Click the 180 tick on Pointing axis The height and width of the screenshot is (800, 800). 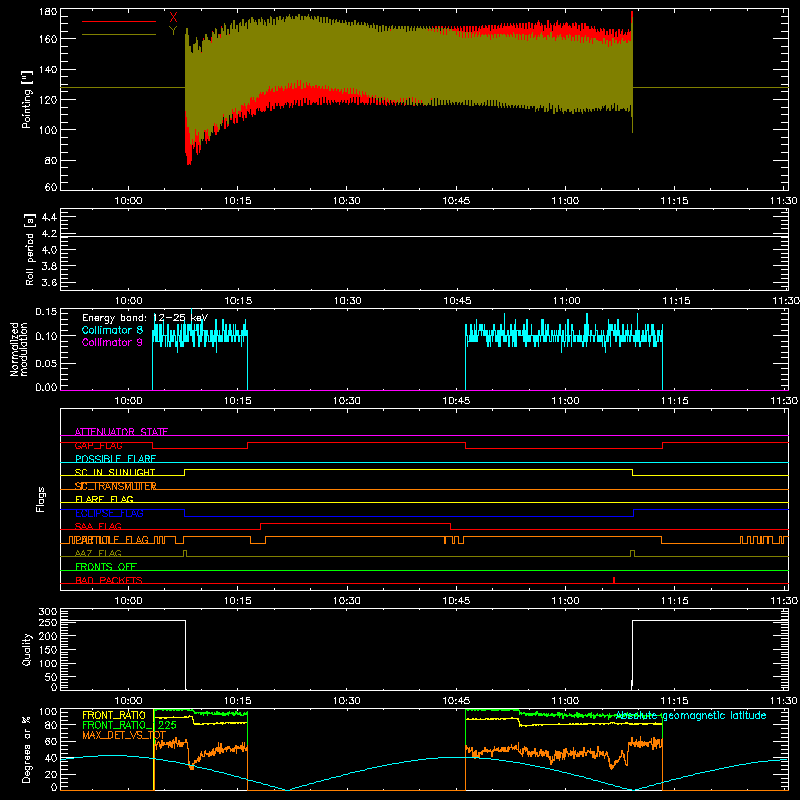[48, 12]
